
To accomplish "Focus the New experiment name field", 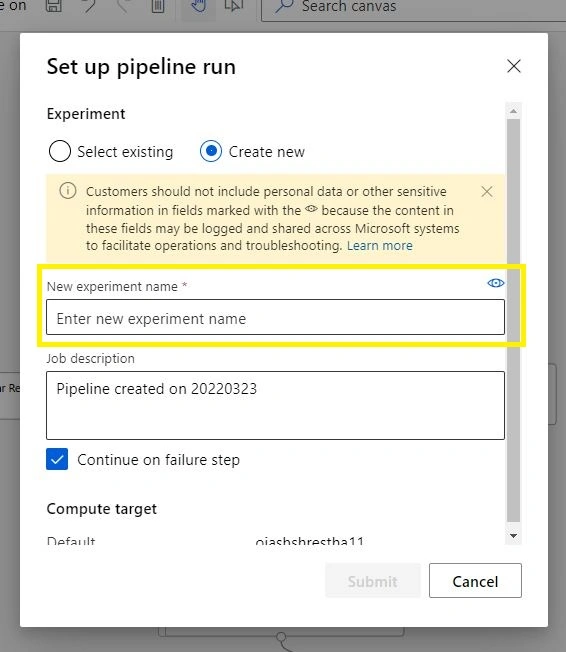I will pyautogui.click(x=275, y=317).
